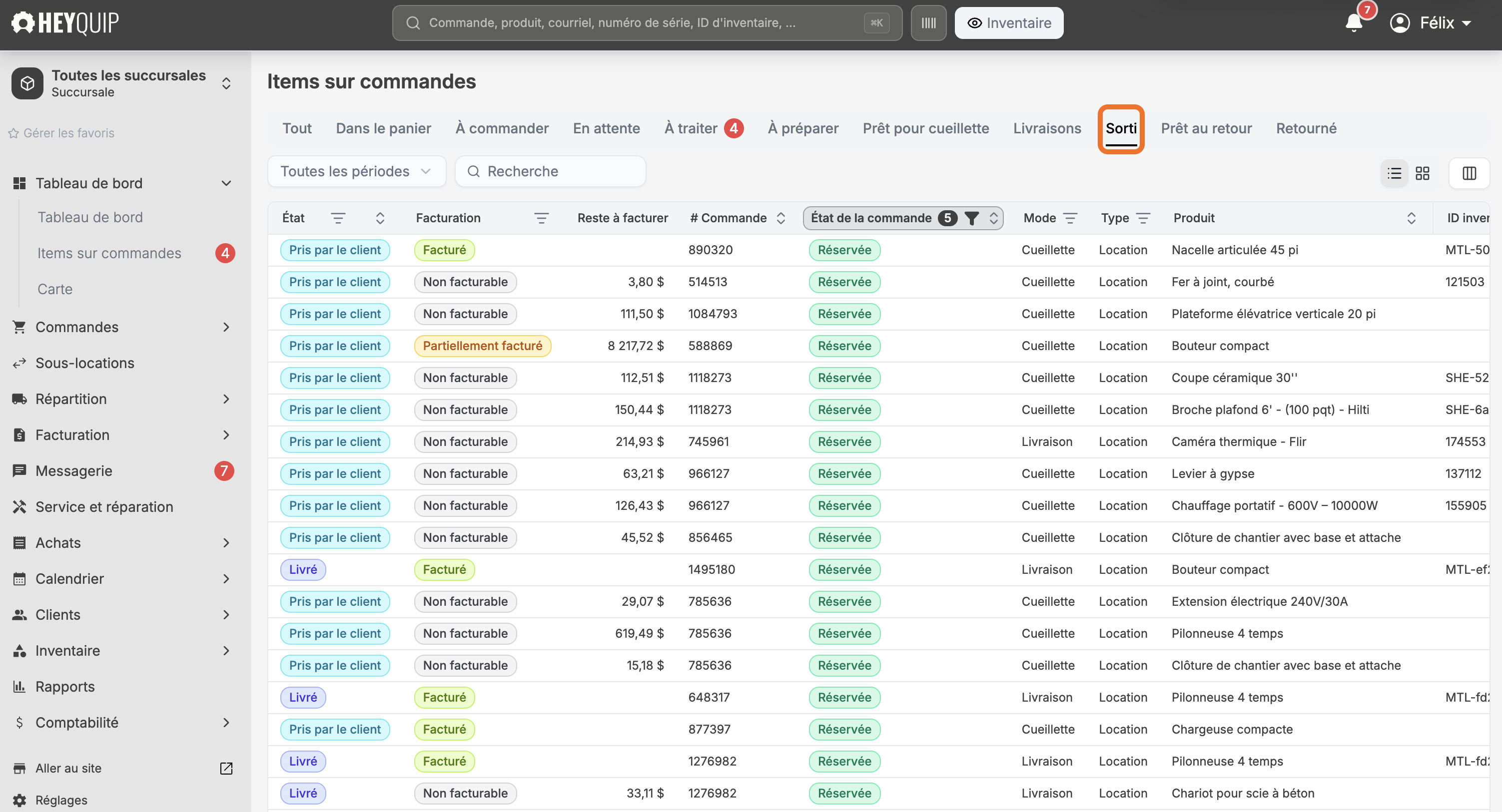Open filter for Facturation column
The height and width of the screenshot is (812, 1502).
click(x=541, y=218)
